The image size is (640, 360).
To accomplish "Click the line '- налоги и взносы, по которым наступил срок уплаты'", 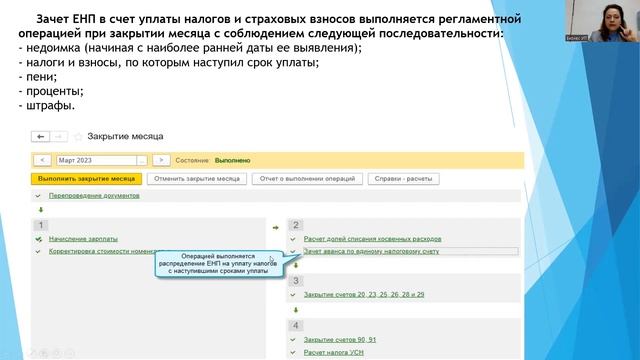I will click(x=169, y=62).
